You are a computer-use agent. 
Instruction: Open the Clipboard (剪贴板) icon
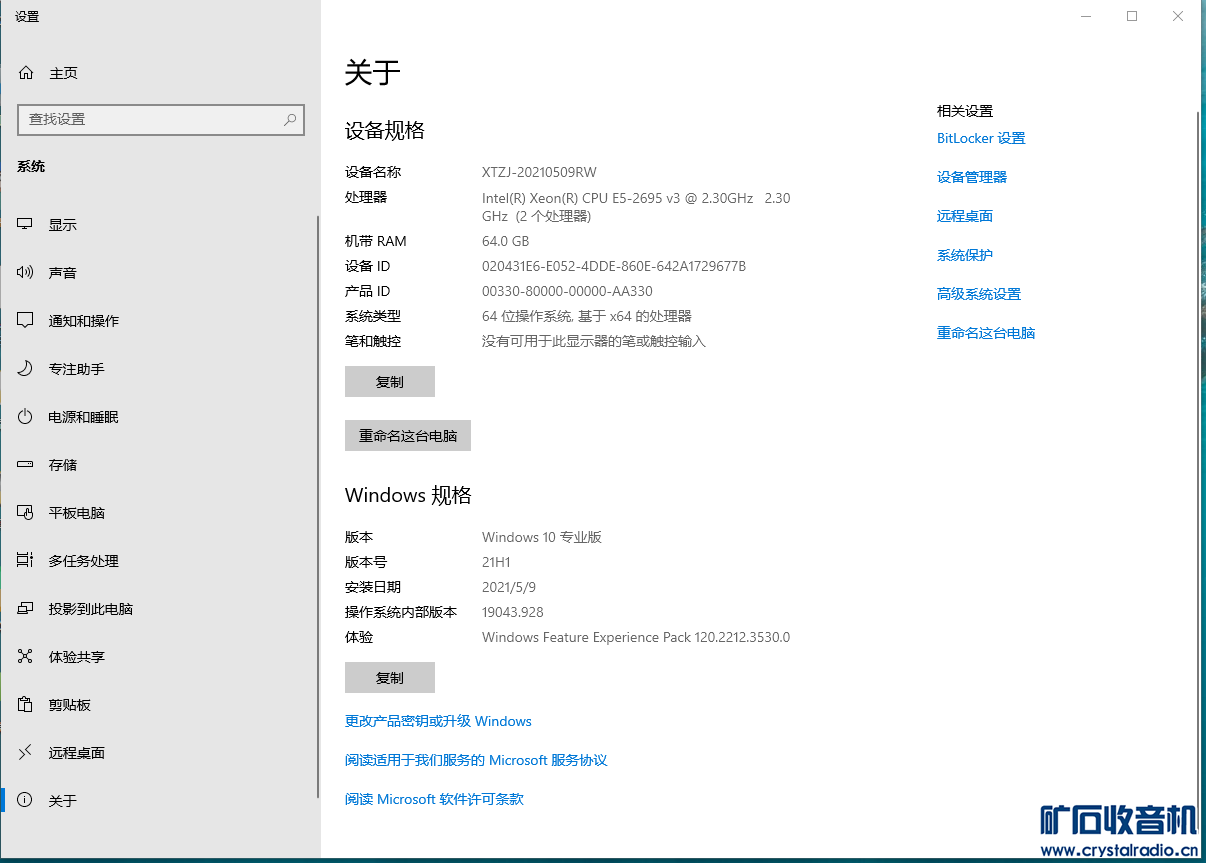[26, 705]
